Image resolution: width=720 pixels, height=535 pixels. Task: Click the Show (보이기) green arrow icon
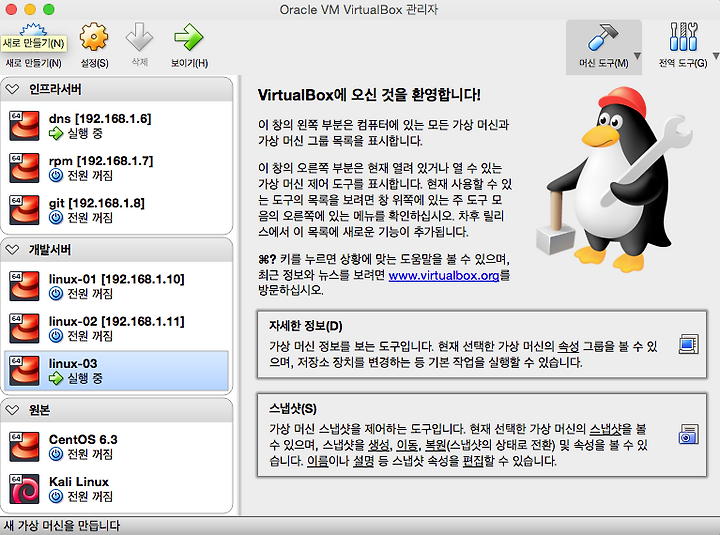click(189, 37)
